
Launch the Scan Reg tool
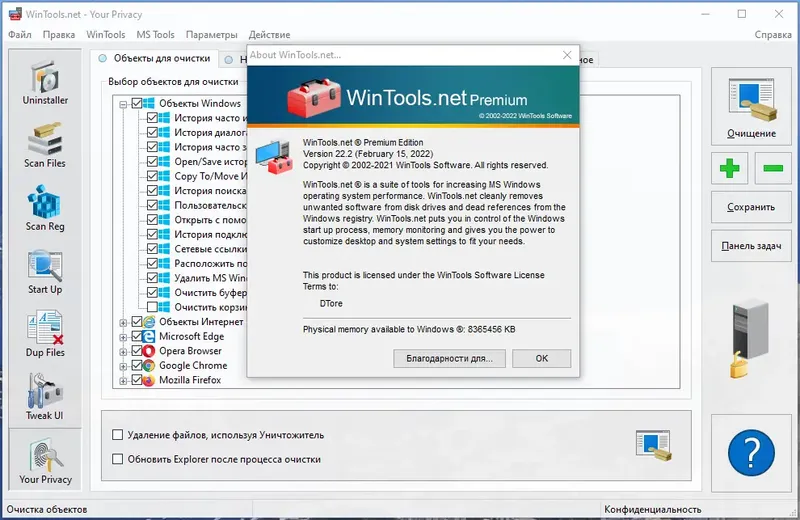coord(45,208)
